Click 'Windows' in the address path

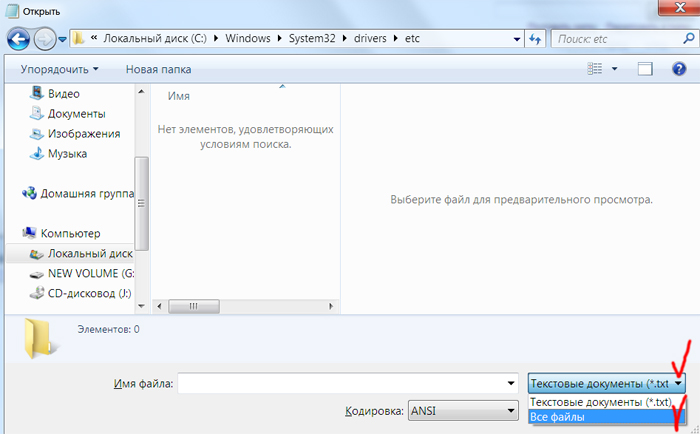248,38
